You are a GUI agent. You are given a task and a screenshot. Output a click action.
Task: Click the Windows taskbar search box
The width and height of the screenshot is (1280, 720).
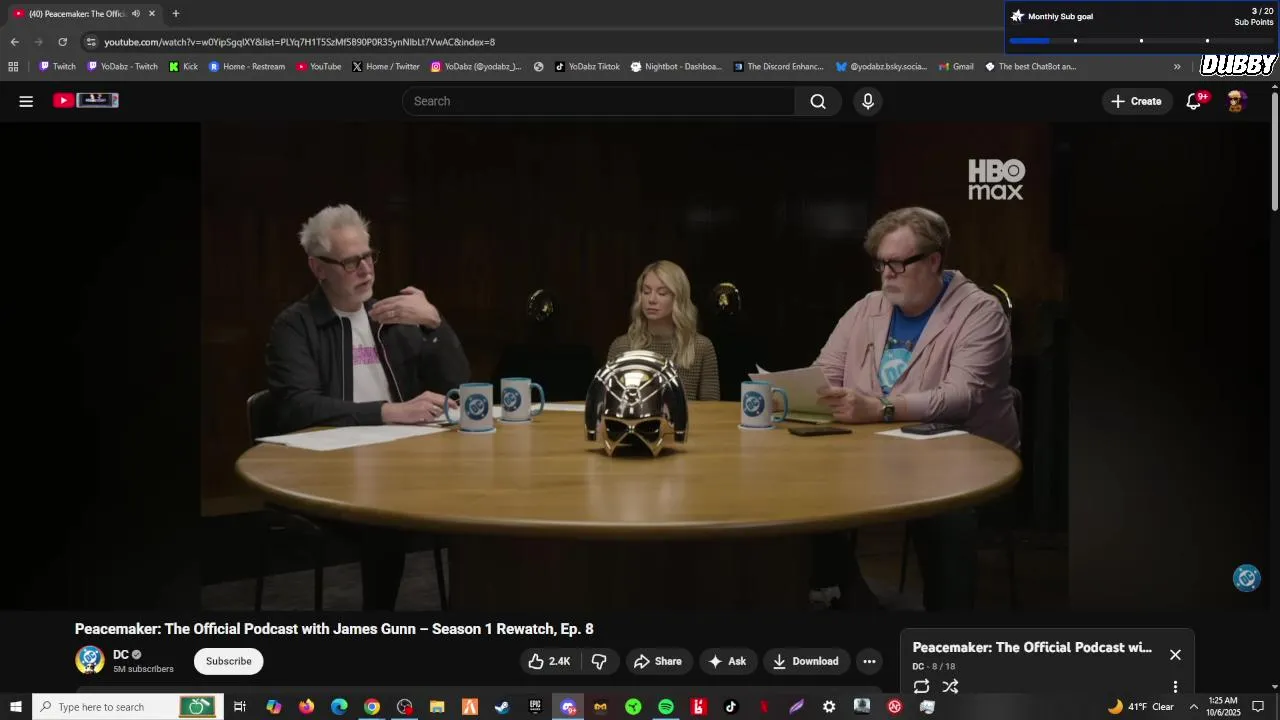[x=127, y=707]
